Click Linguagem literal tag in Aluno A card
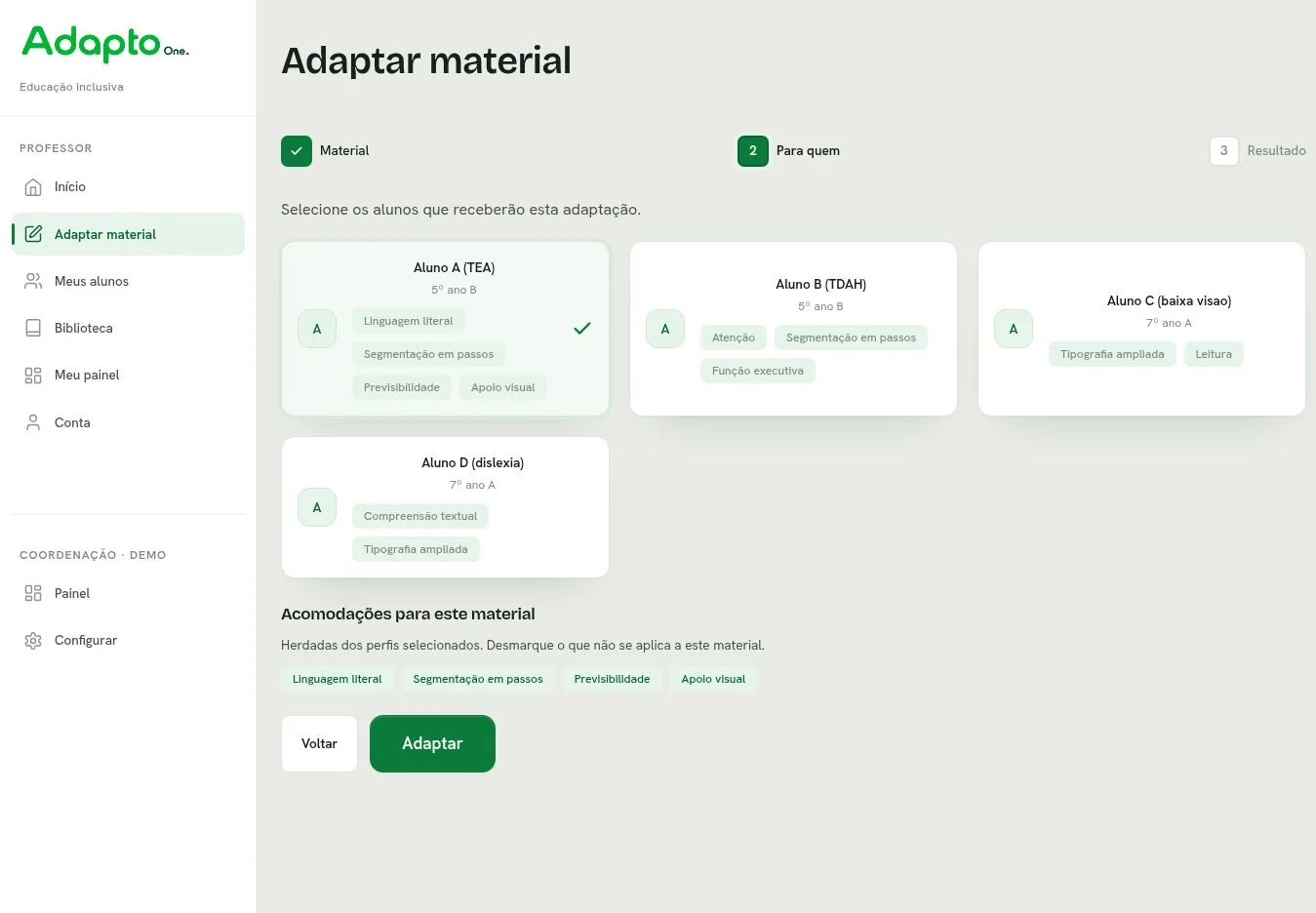Screen dimensions: 1316x913 click(x=409, y=321)
